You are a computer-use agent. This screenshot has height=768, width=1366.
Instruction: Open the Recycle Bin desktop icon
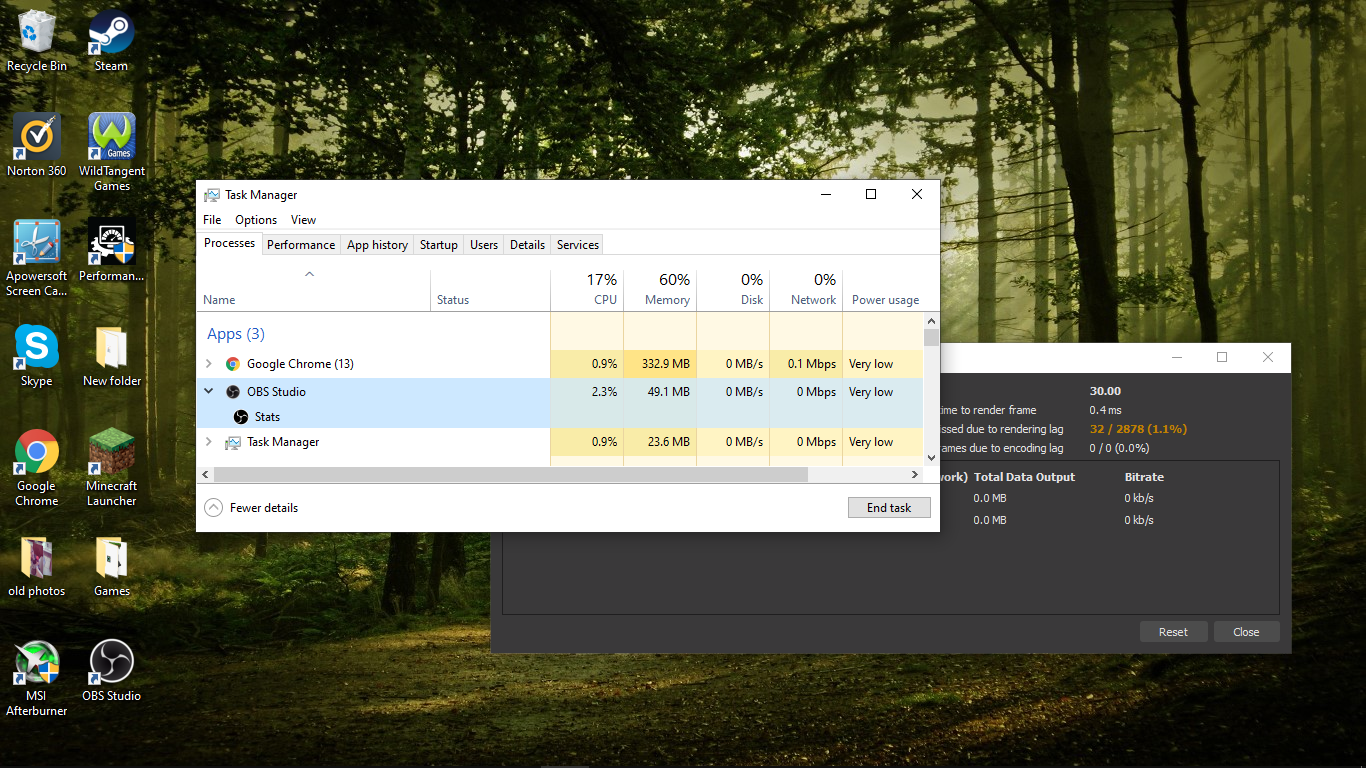[x=37, y=41]
